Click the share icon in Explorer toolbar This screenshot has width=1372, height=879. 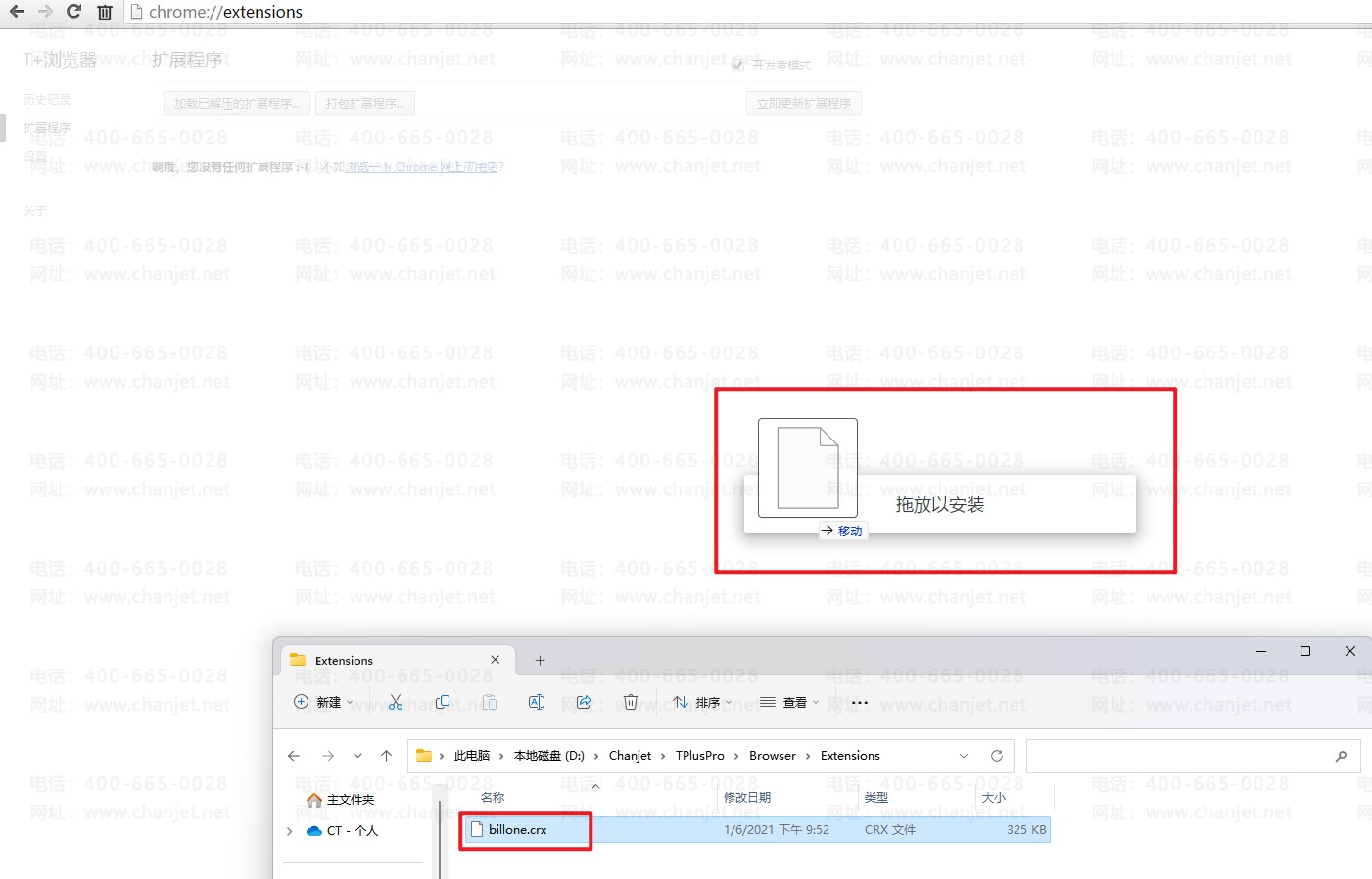click(584, 702)
